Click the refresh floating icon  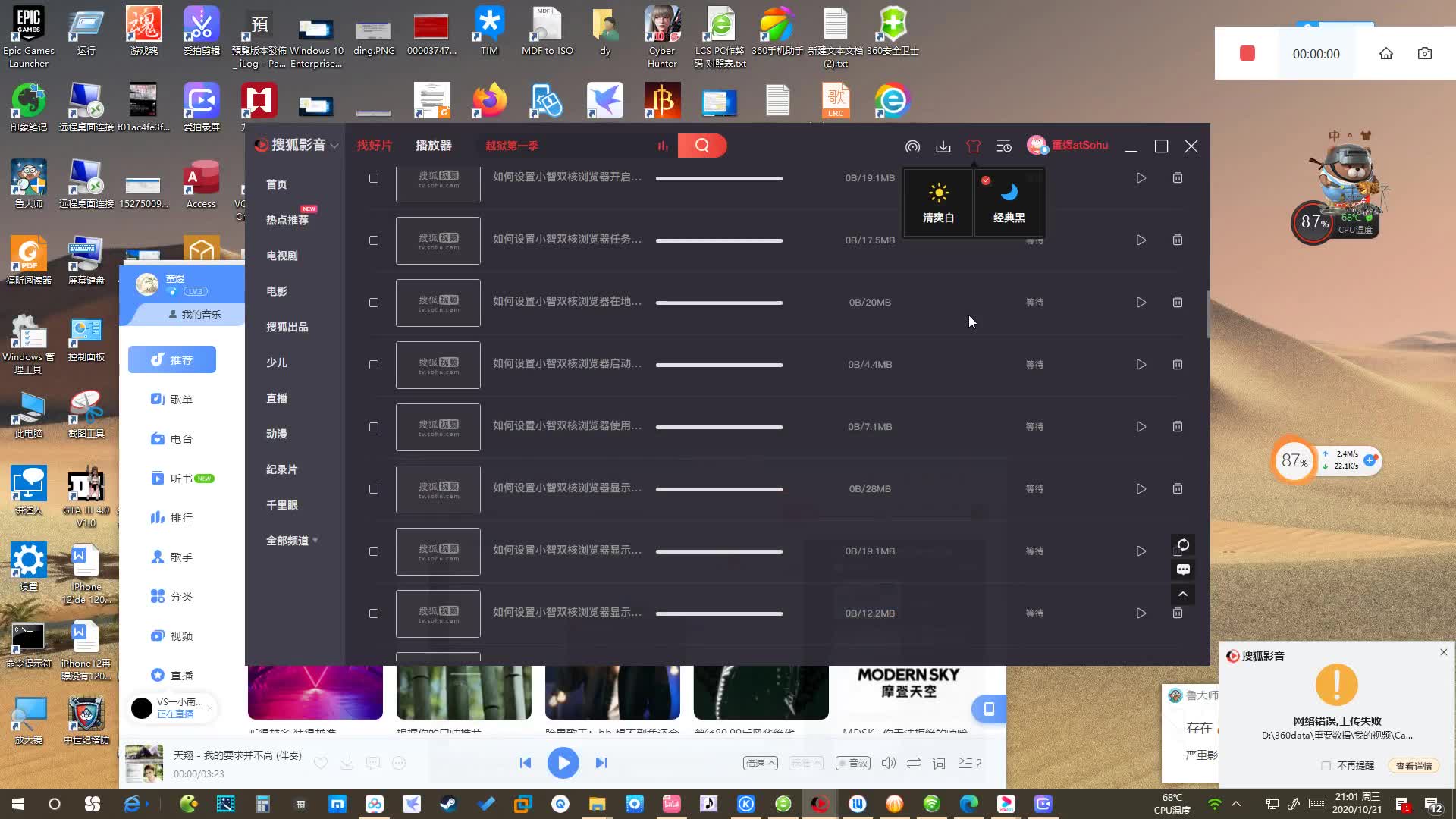[1183, 545]
